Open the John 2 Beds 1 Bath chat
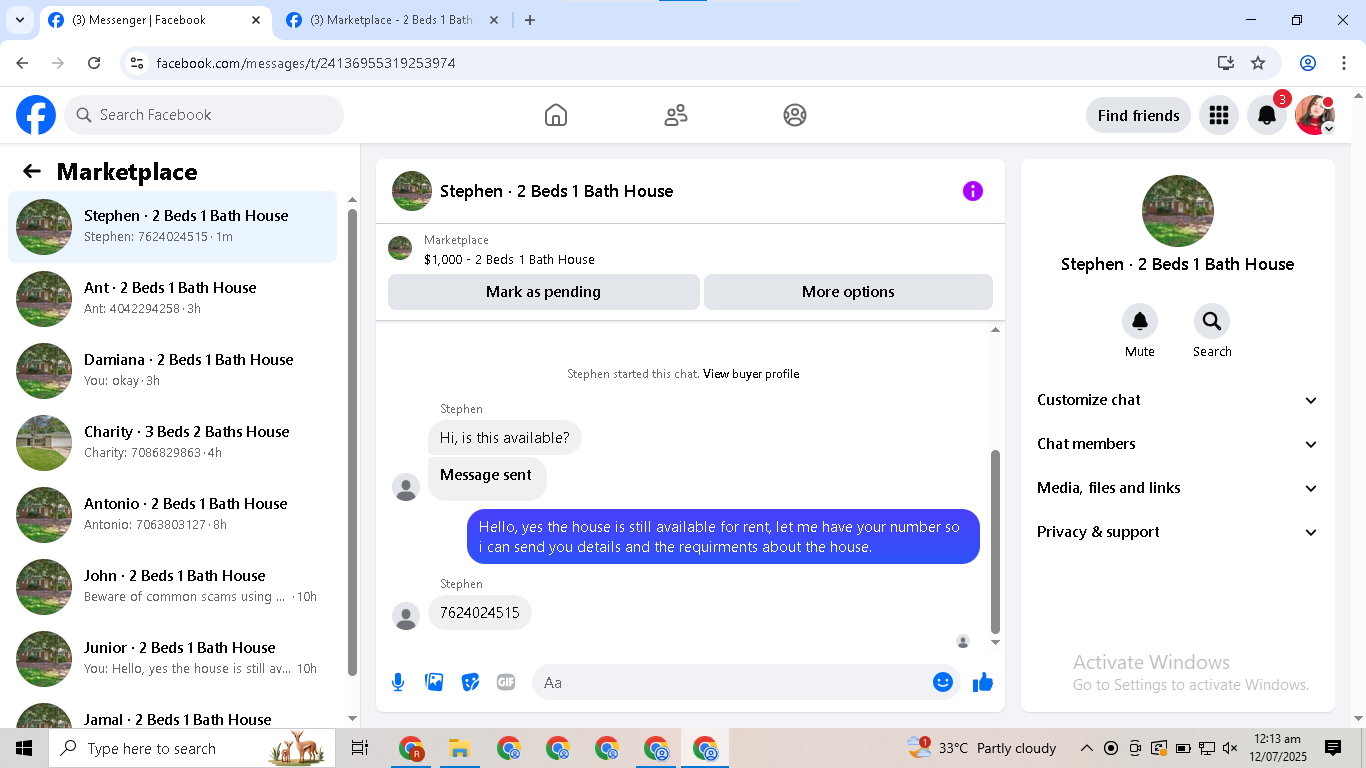 coord(173,587)
